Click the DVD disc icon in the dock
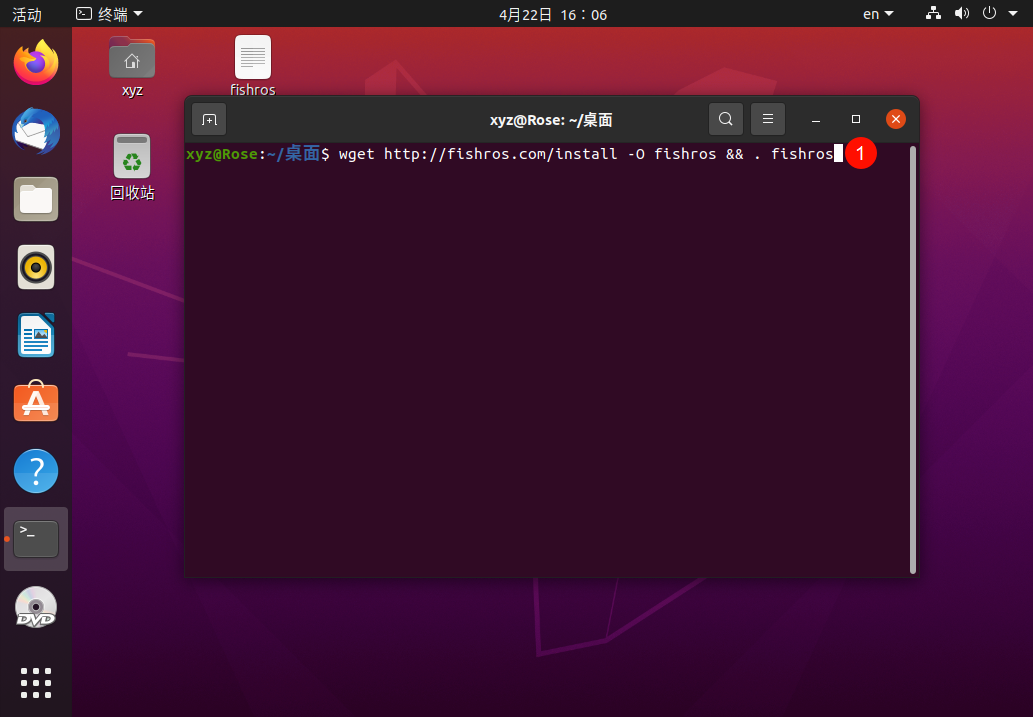 coord(36,607)
